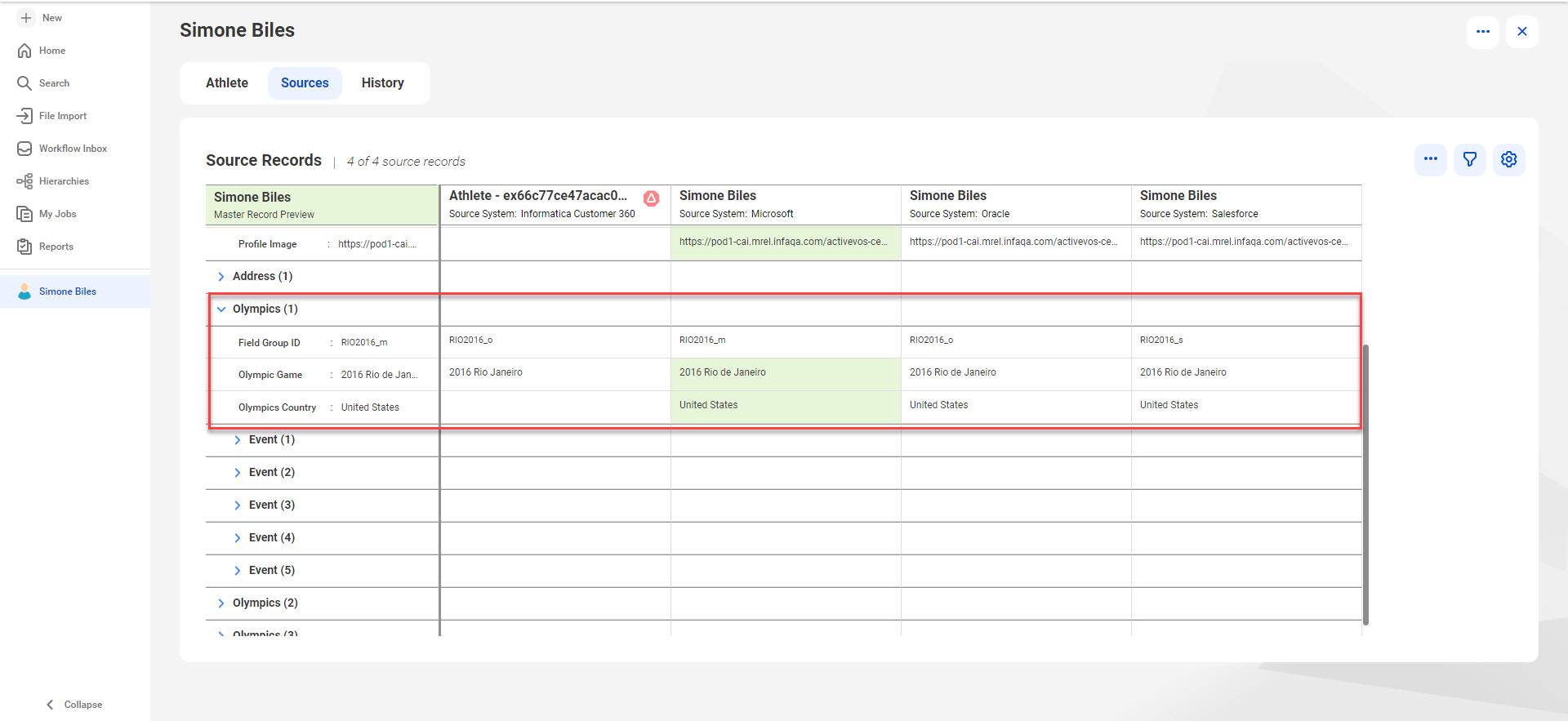Select Simone Biles Microsoft source record header
This screenshot has height=721, width=1568.
point(786,204)
